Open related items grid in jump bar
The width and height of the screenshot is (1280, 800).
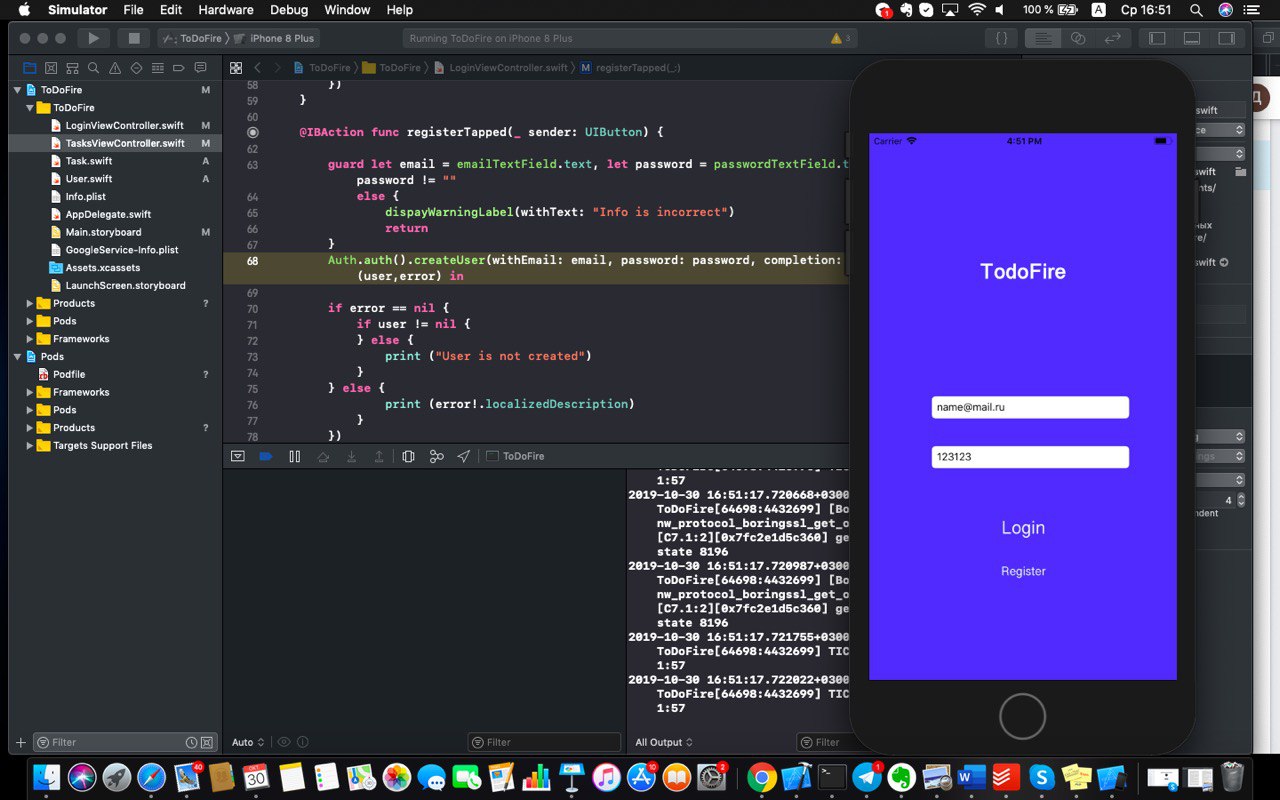pyautogui.click(x=236, y=68)
